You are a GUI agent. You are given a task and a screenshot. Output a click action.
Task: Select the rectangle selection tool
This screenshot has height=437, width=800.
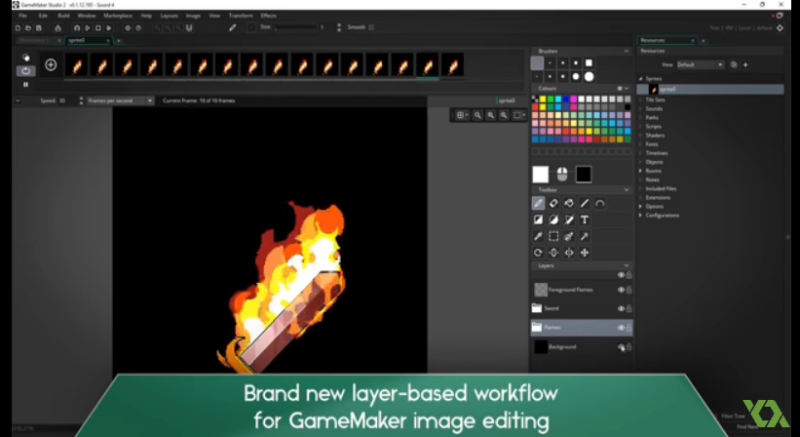point(554,236)
